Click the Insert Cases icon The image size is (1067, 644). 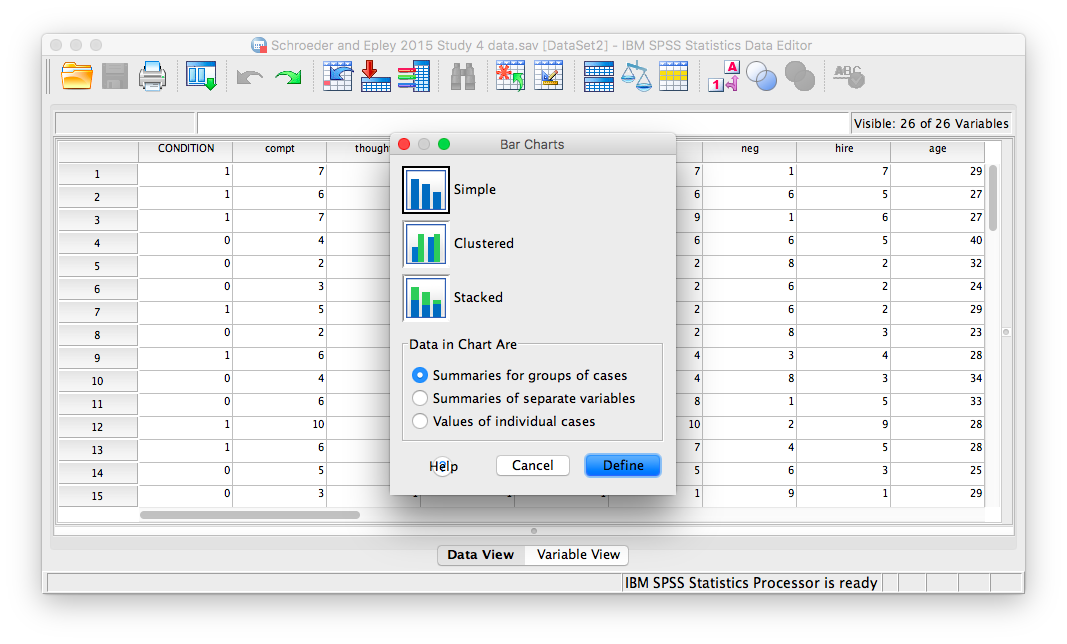[510, 76]
